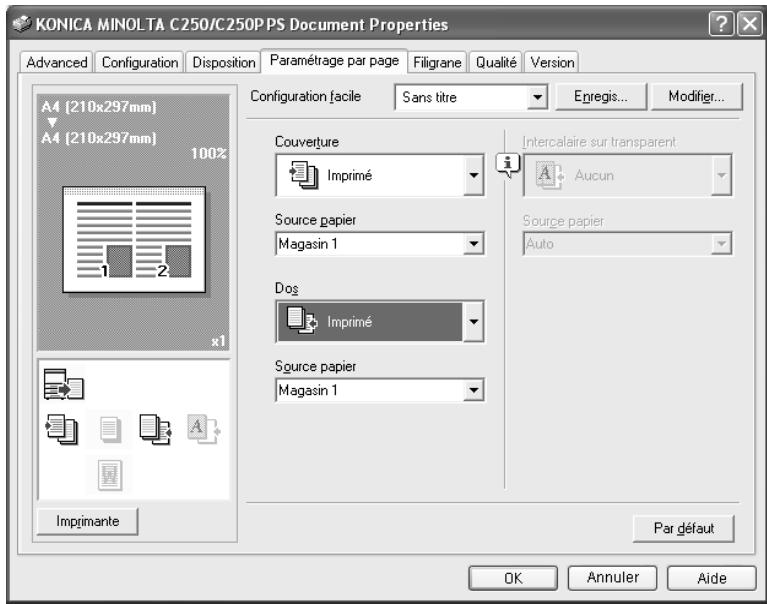Click the Modifier... button

pyautogui.click(x=697, y=96)
